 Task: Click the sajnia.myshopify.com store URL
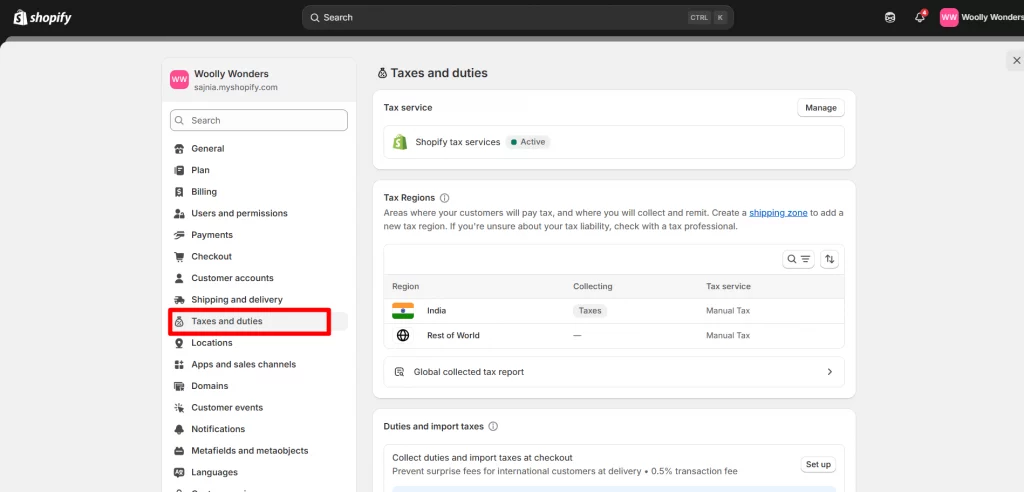236,88
